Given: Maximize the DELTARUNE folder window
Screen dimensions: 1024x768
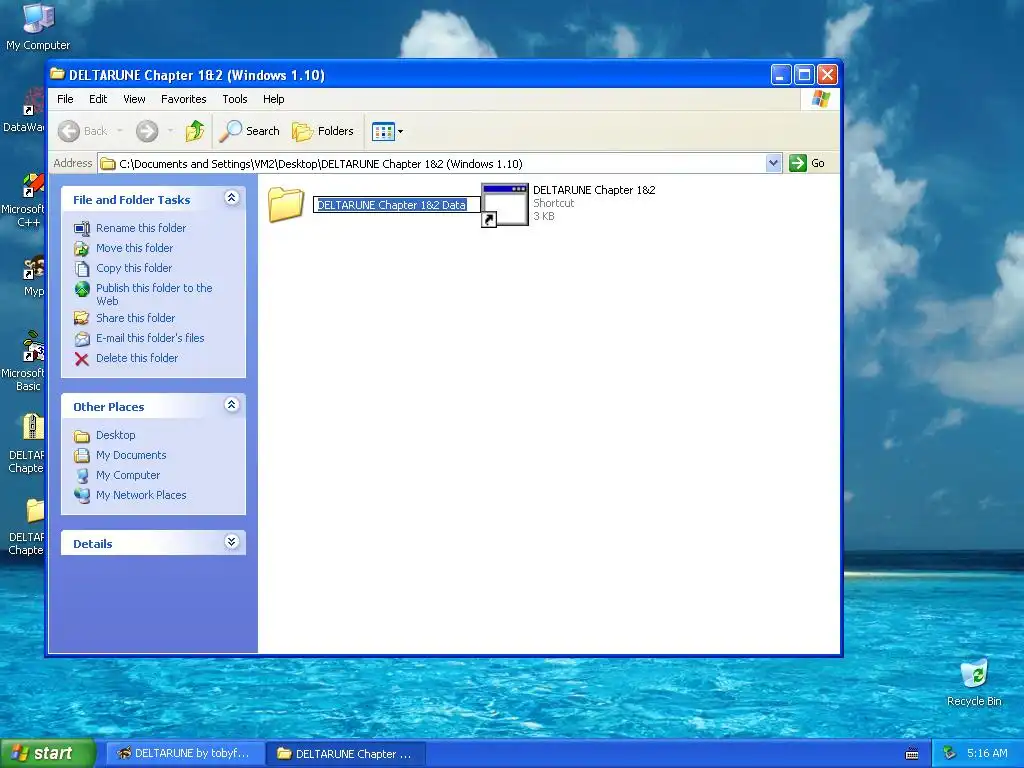Looking at the screenshot, I should (804, 75).
